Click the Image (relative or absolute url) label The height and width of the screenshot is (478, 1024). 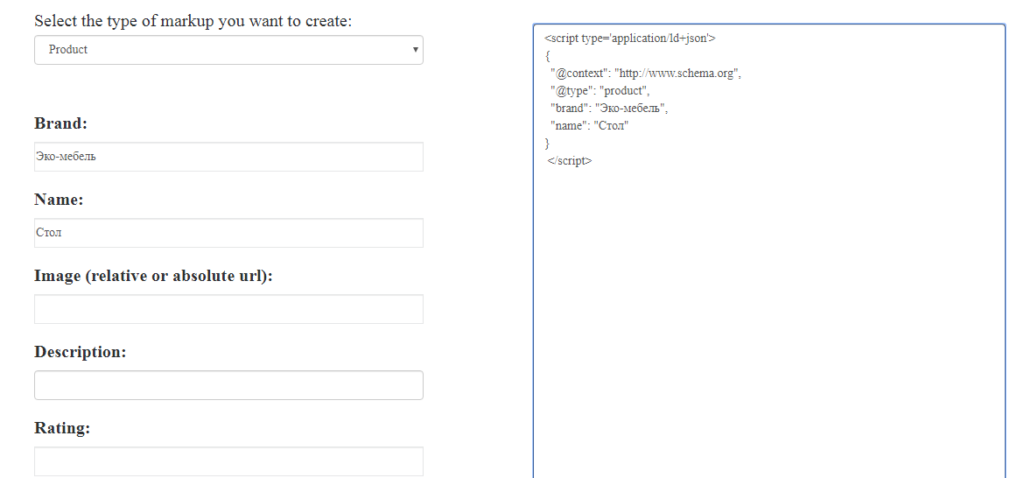coord(153,276)
